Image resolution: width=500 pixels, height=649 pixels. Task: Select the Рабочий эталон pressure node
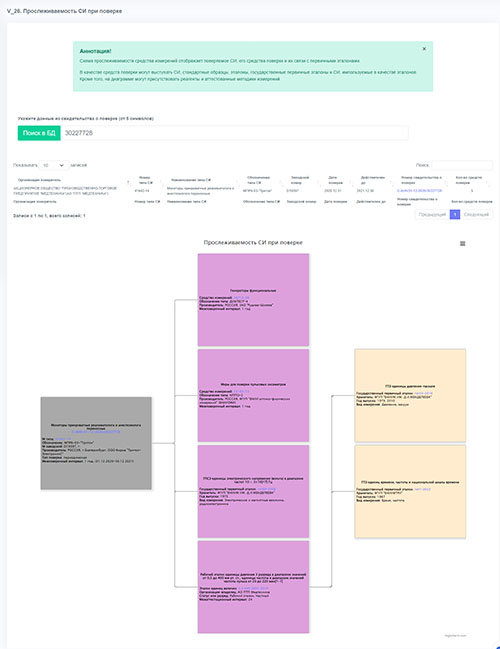(x=253, y=587)
